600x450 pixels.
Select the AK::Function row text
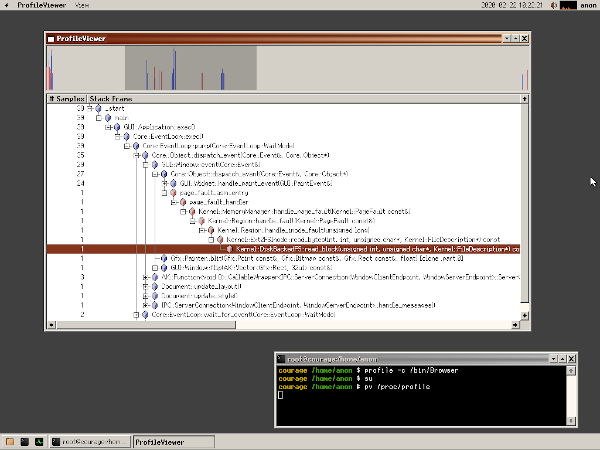tap(340, 277)
